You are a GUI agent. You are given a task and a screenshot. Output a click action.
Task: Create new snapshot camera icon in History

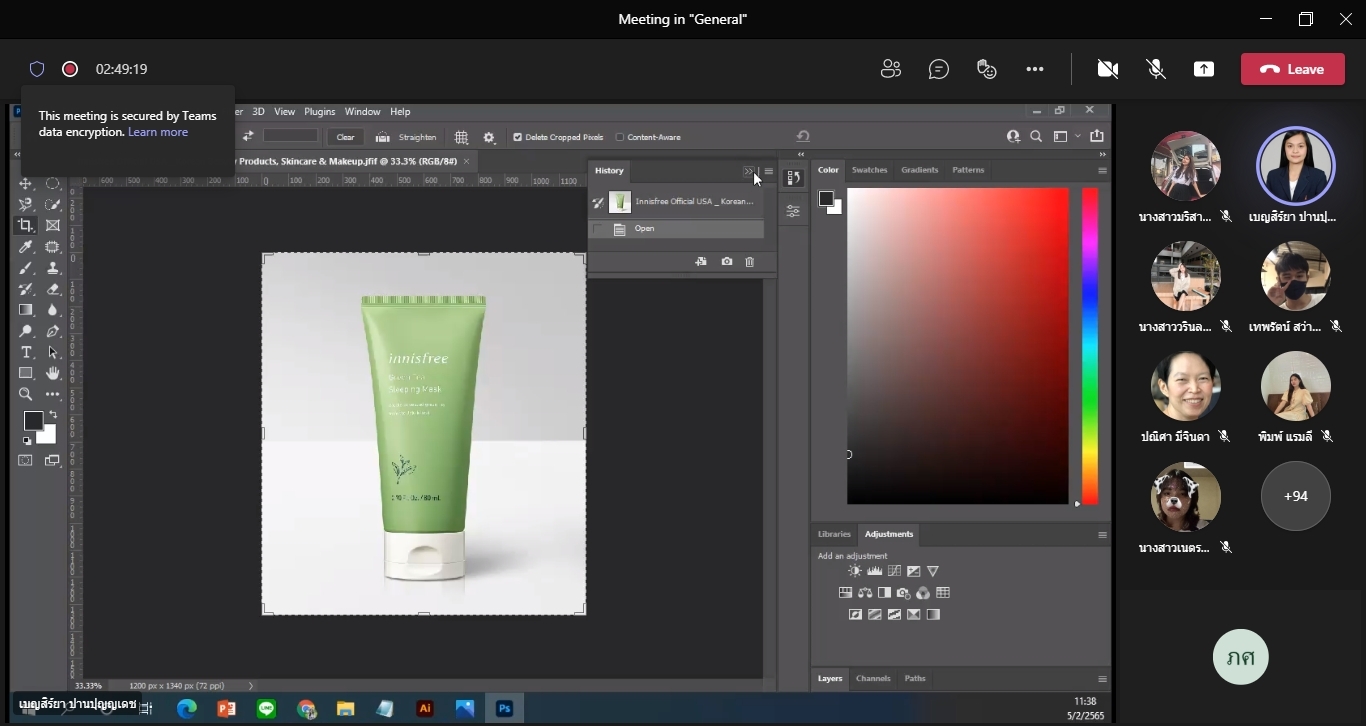pos(727,262)
